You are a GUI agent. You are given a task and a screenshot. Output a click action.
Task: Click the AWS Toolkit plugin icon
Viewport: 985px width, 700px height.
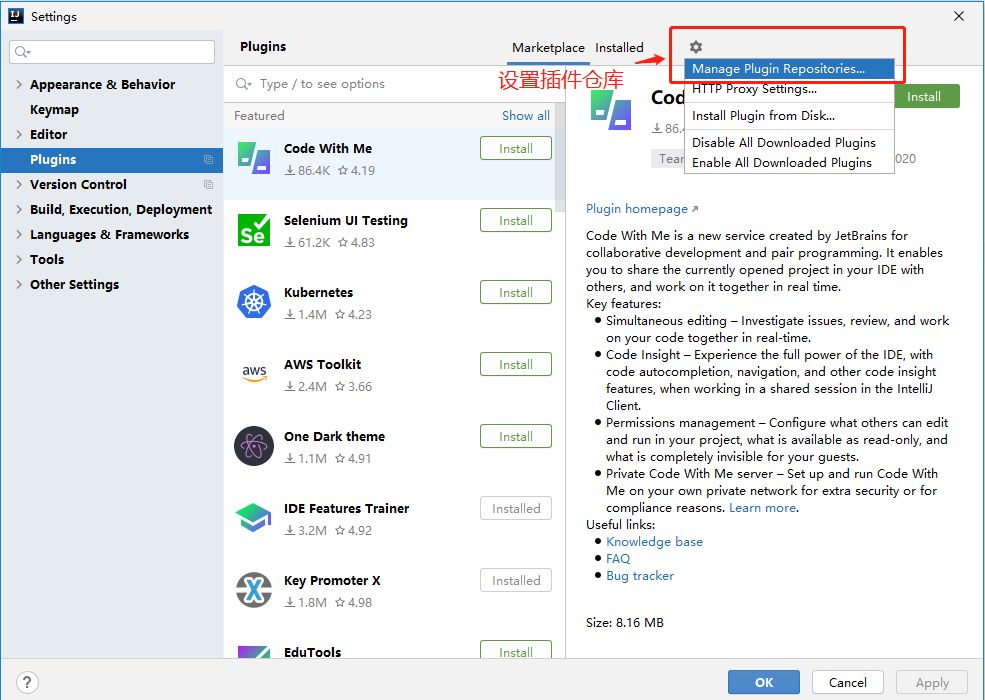(x=254, y=373)
